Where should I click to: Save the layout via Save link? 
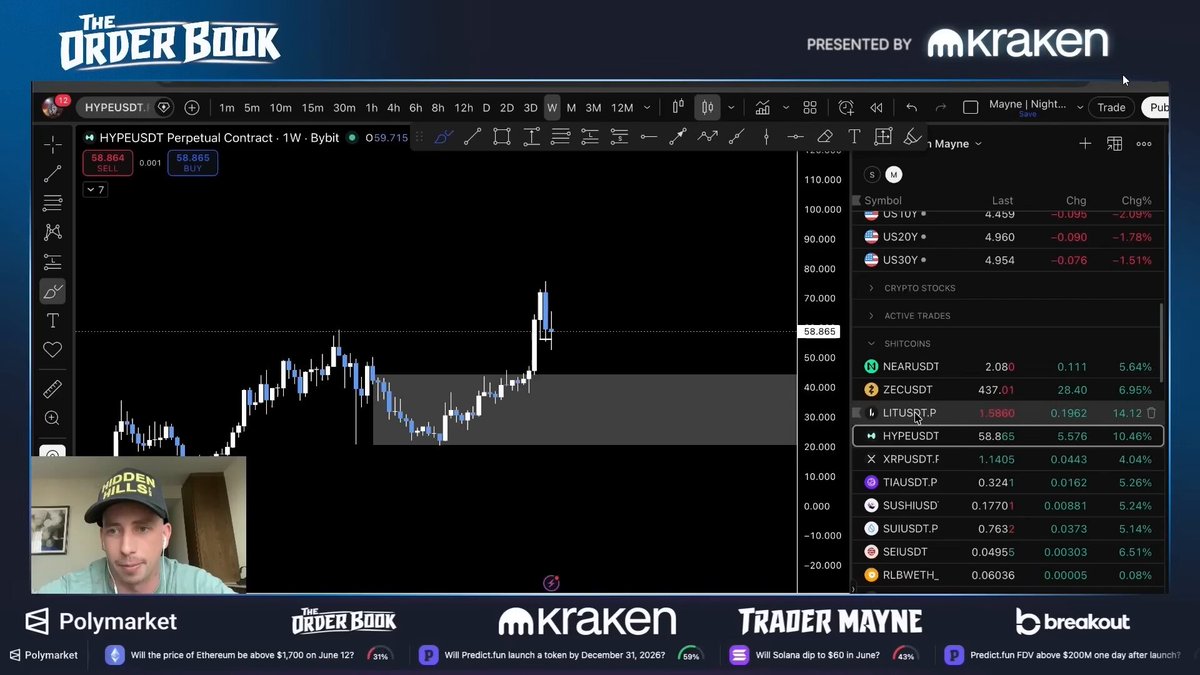1027,115
